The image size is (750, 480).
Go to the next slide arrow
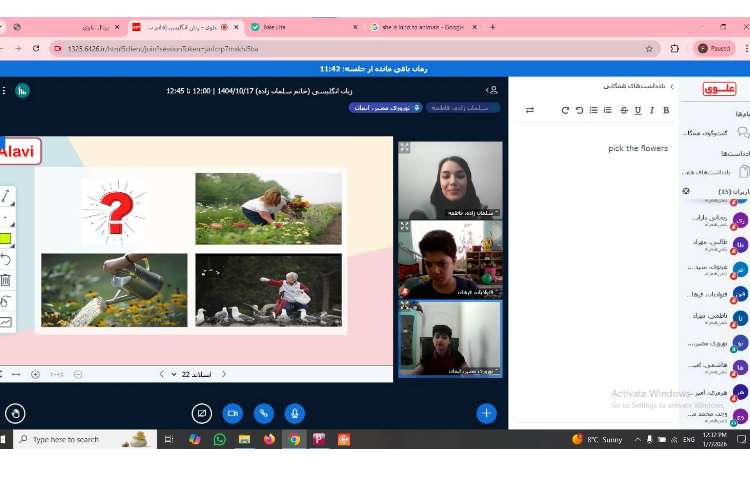(x=161, y=374)
